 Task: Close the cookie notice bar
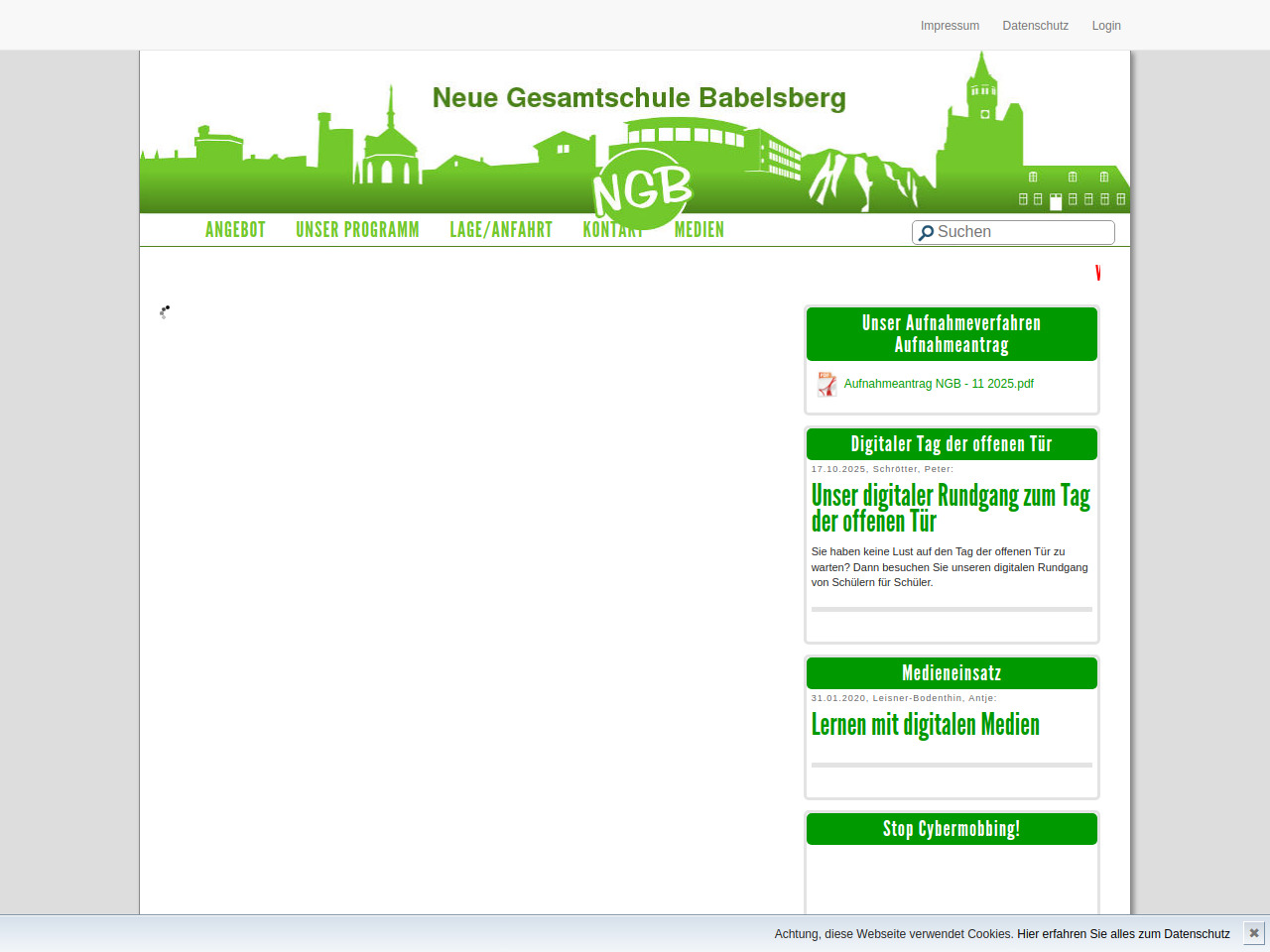[1254, 933]
